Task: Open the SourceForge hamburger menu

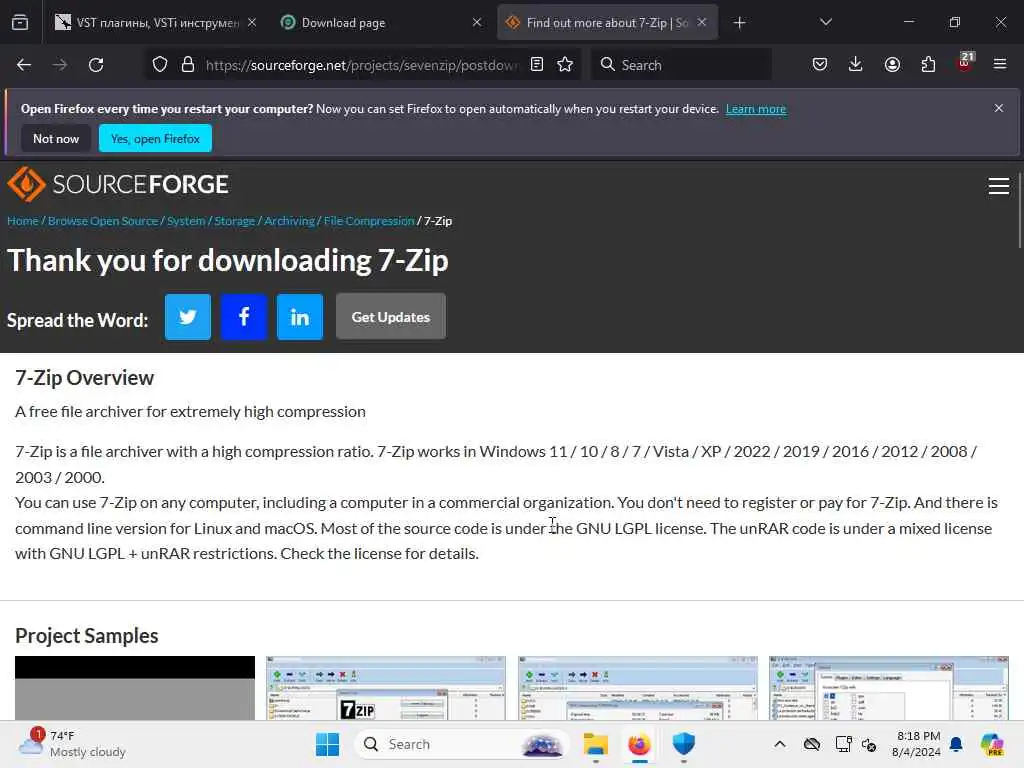Action: [x=999, y=186]
